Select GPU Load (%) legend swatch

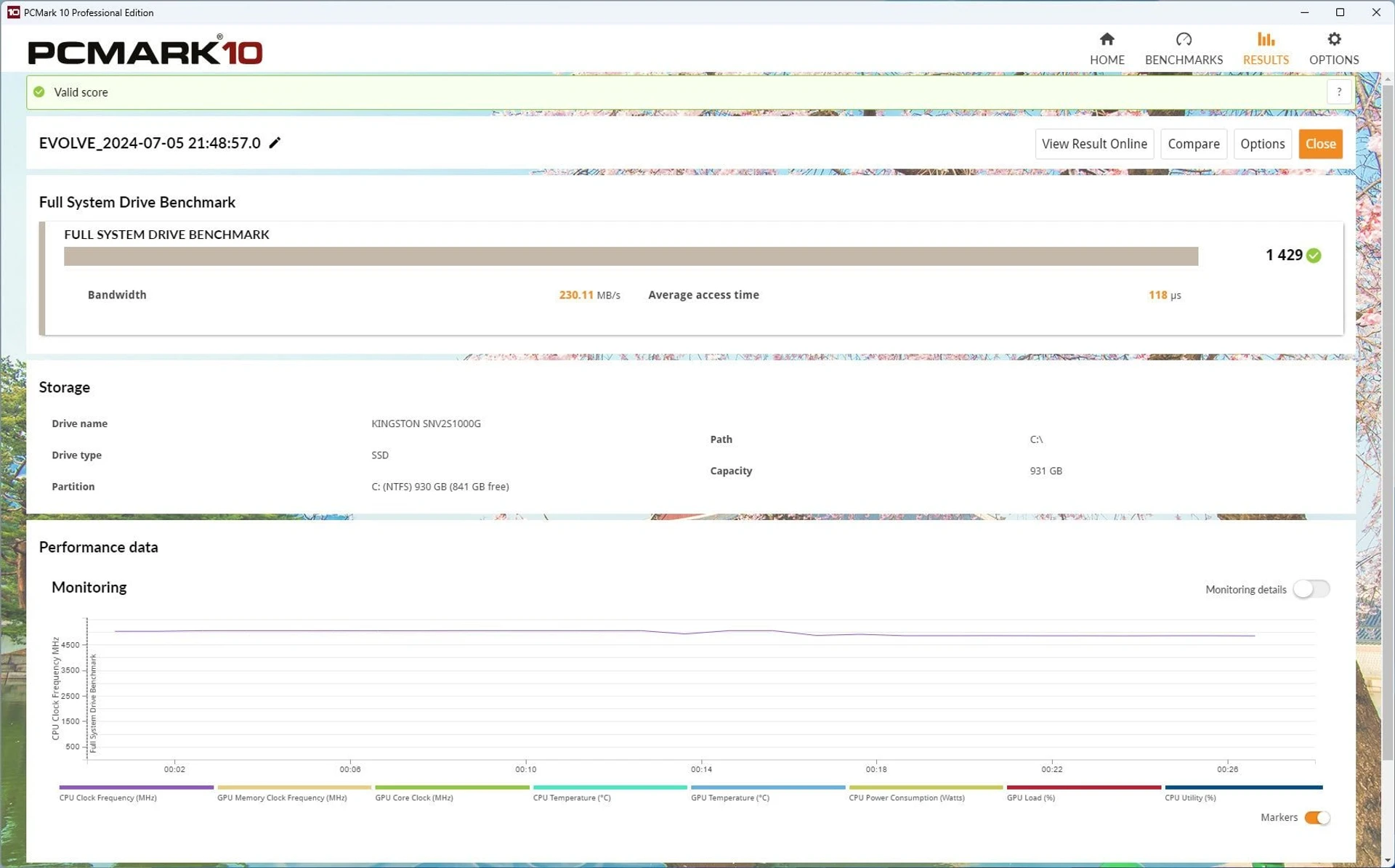[1084, 787]
